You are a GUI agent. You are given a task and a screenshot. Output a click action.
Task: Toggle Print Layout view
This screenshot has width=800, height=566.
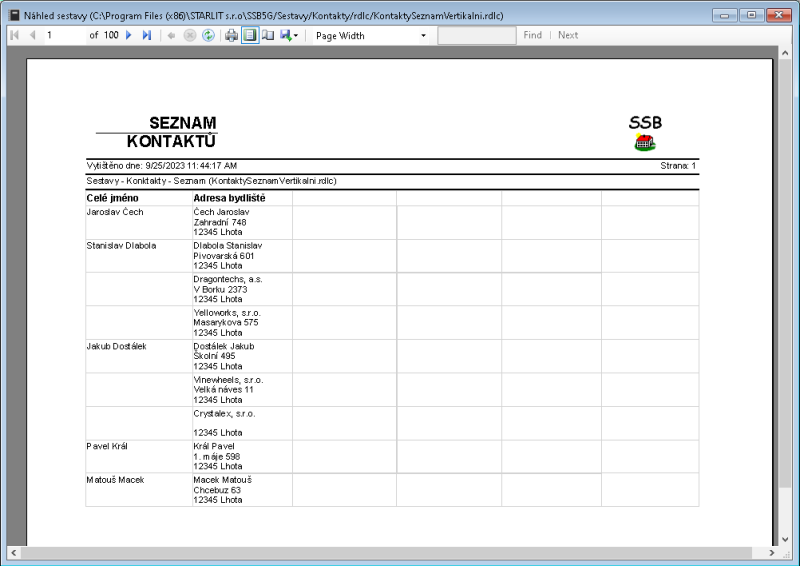(250, 35)
